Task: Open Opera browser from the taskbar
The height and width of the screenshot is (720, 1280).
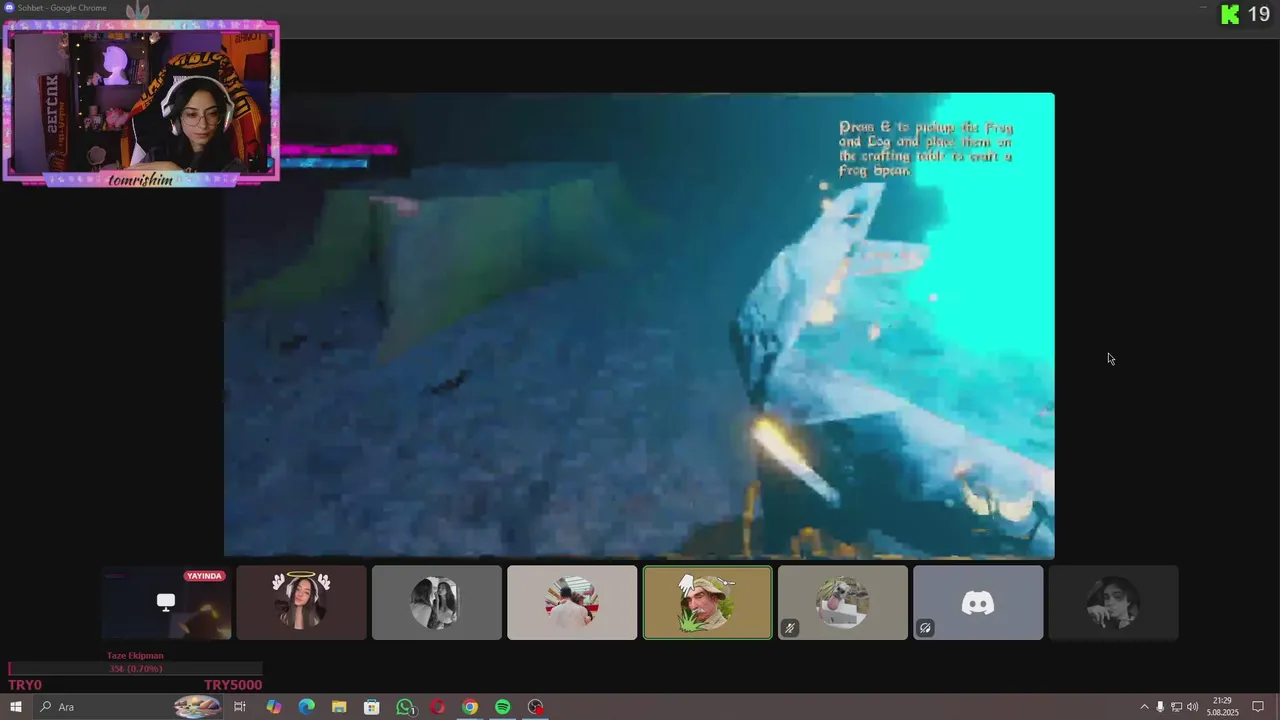Action: [437, 707]
